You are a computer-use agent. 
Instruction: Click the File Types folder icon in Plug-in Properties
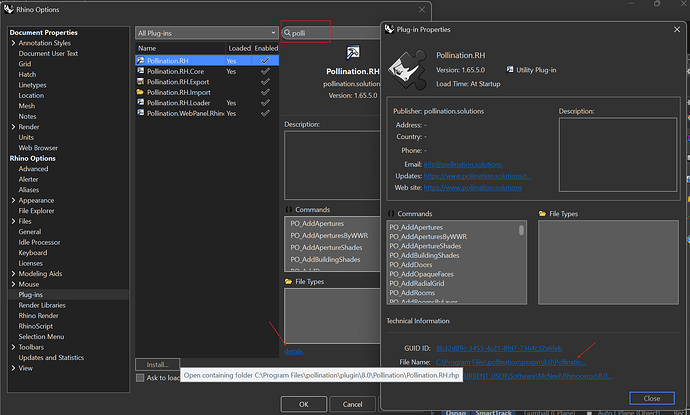click(x=543, y=213)
